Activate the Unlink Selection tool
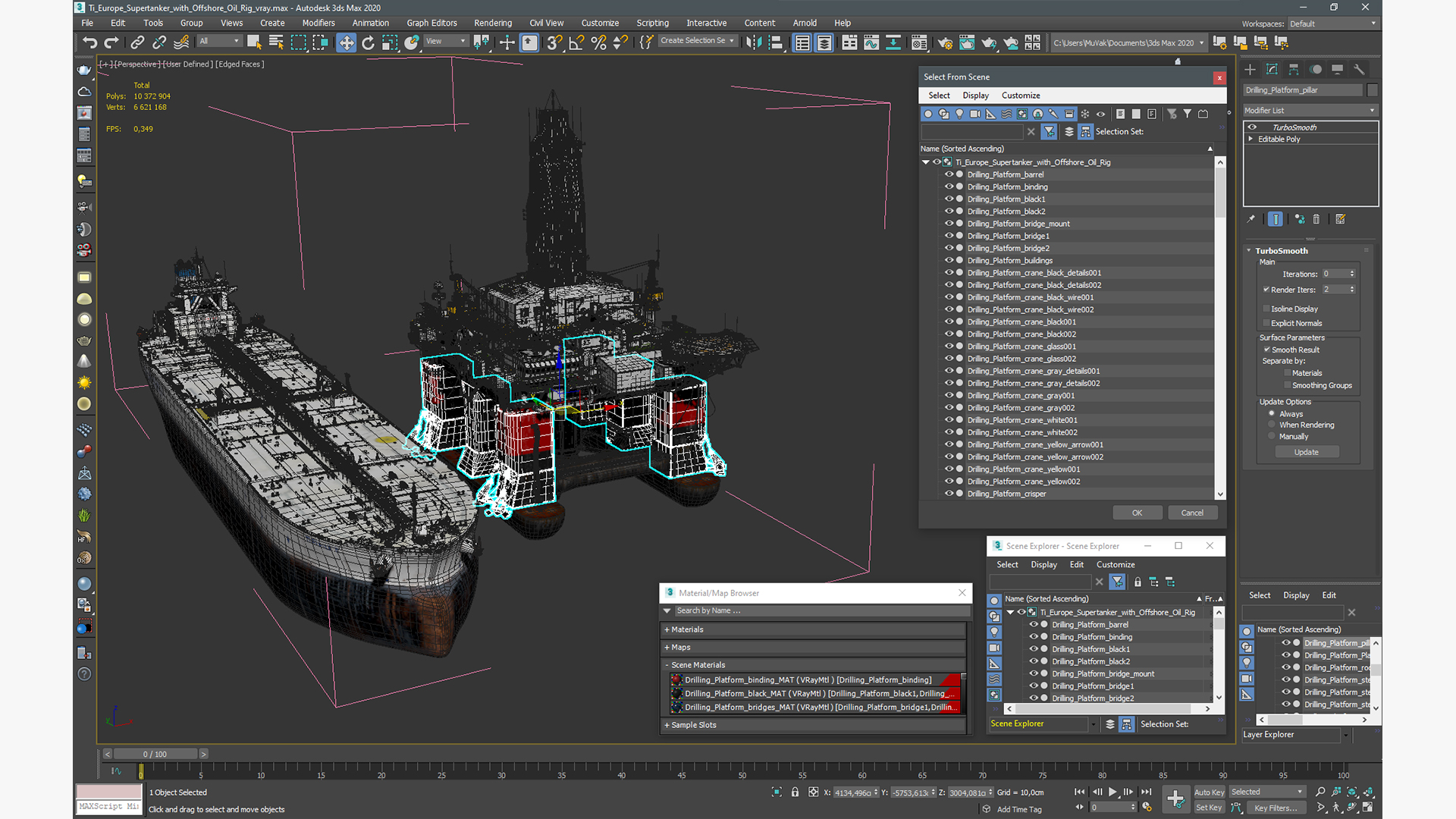The height and width of the screenshot is (819, 1456). (159, 42)
